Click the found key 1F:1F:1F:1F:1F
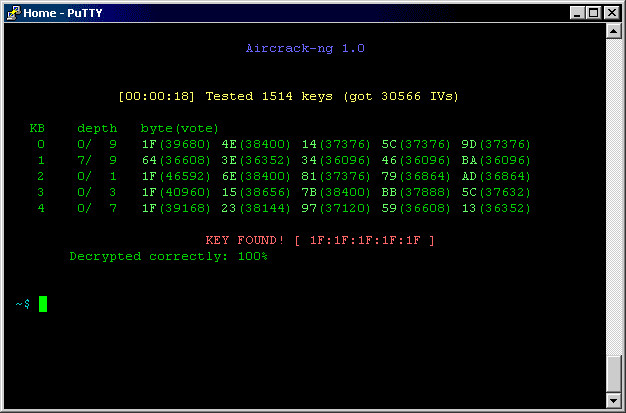The height and width of the screenshot is (413, 626). (364, 241)
